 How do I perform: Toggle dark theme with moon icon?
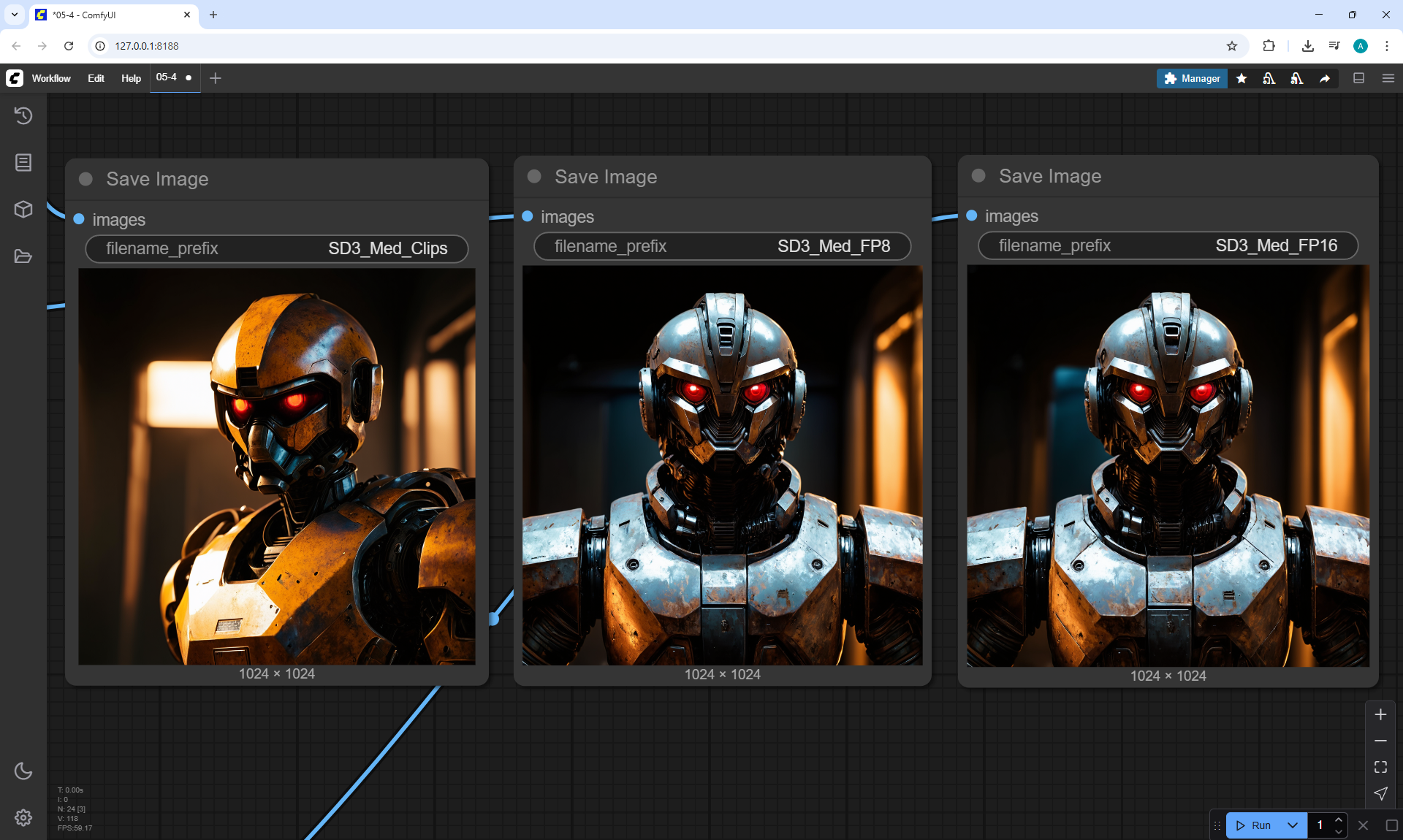[x=23, y=771]
